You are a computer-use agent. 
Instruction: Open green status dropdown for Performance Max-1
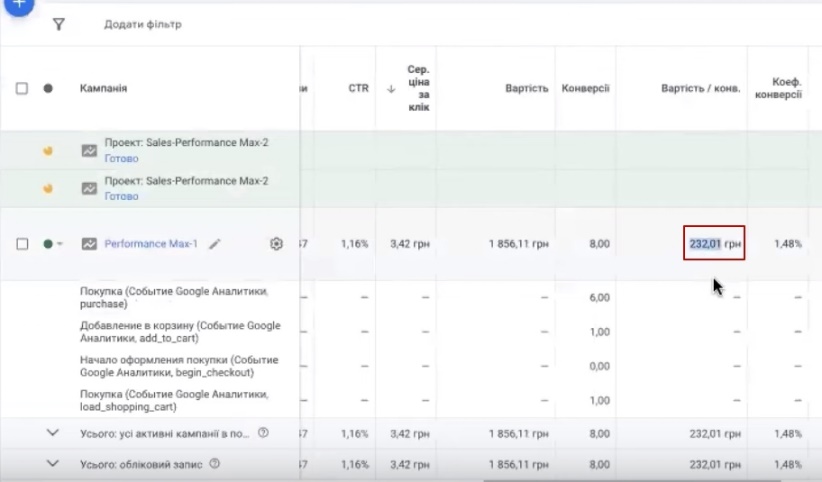[x=53, y=243]
